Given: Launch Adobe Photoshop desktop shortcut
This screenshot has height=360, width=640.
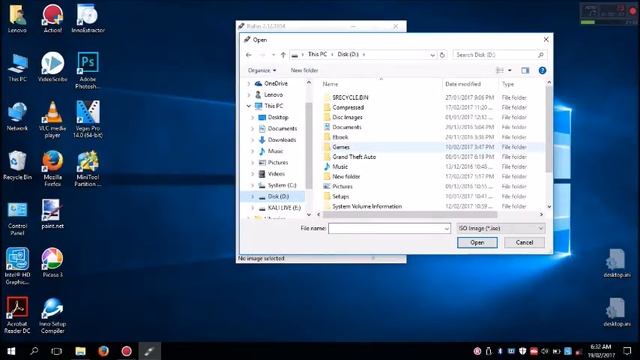Looking at the screenshot, I should pos(88,70).
